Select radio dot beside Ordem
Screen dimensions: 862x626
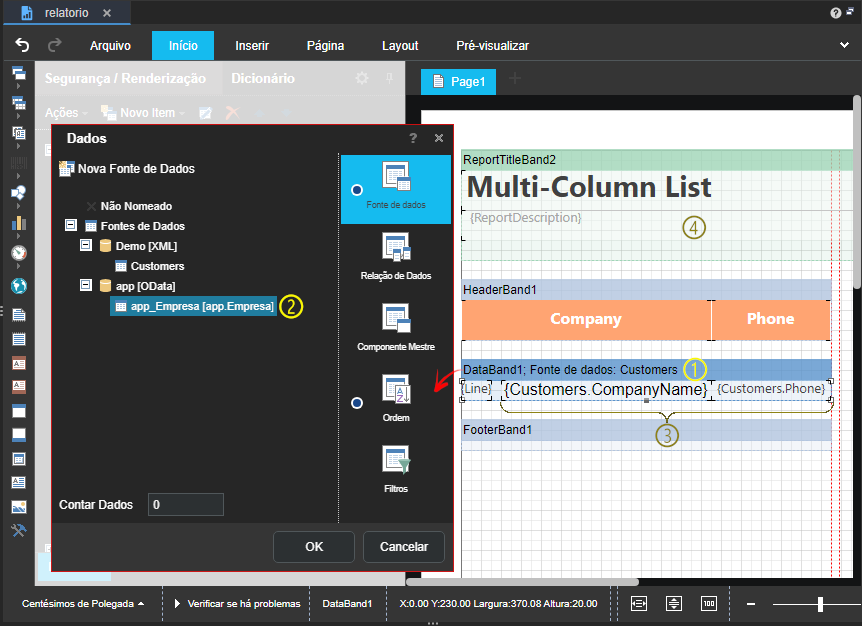(357, 403)
